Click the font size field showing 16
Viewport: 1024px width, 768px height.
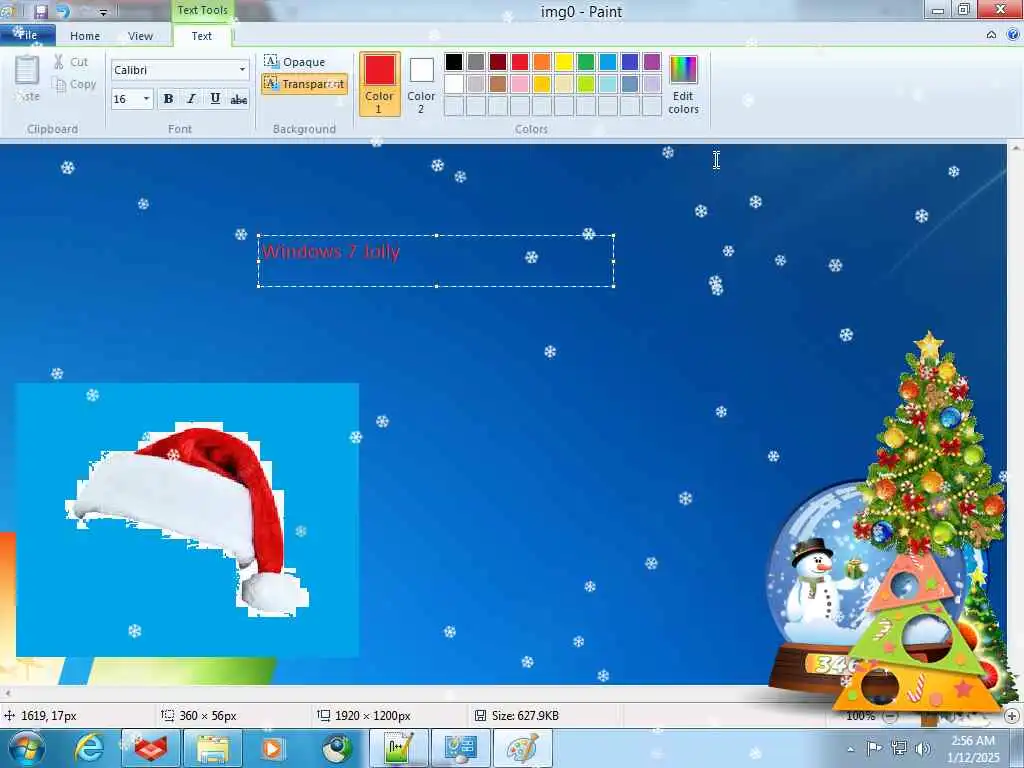pyautogui.click(x=126, y=99)
